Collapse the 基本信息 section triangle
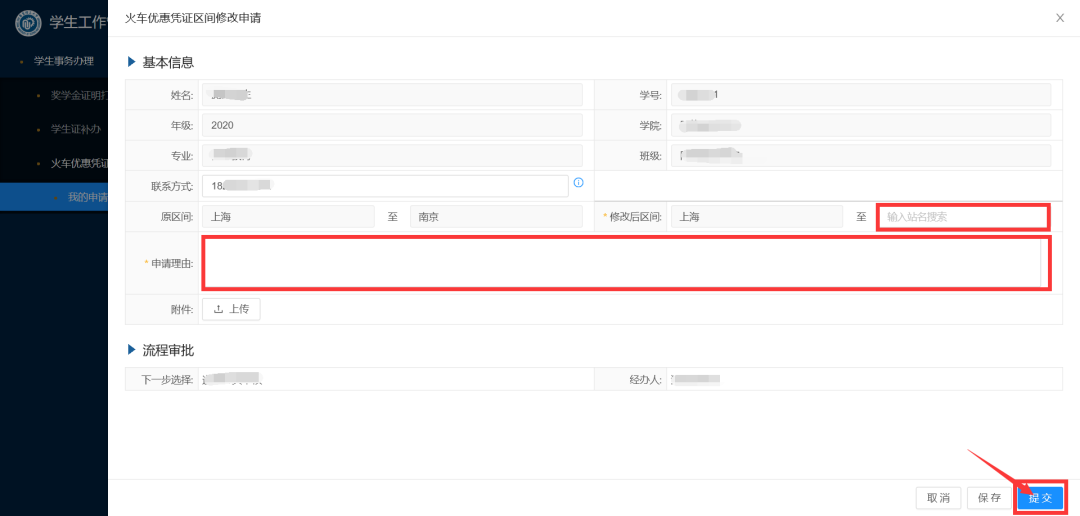This screenshot has height=516, width=1080. (x=131, y=62)
